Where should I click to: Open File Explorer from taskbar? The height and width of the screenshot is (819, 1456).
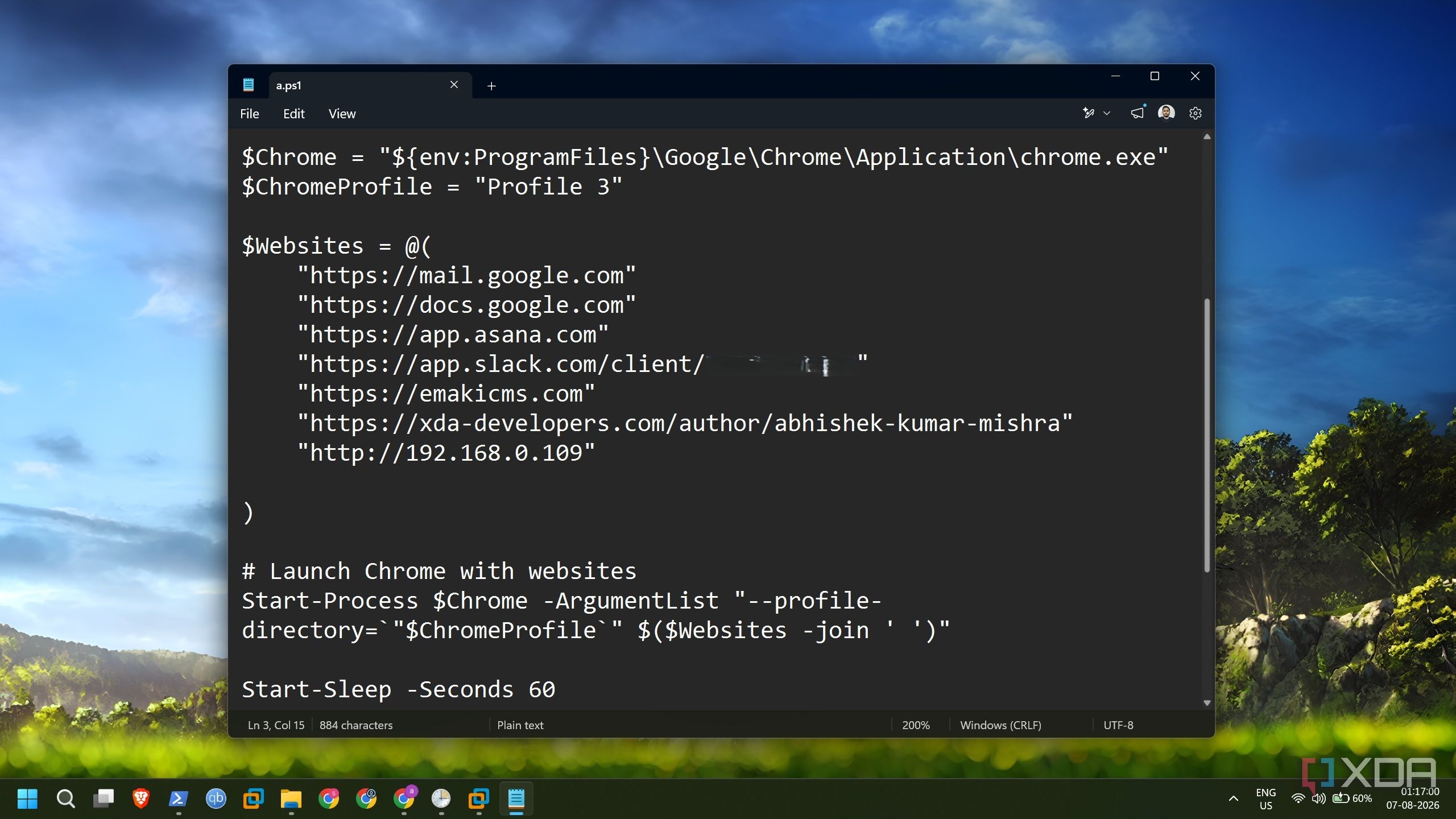[x=291, y=799]
